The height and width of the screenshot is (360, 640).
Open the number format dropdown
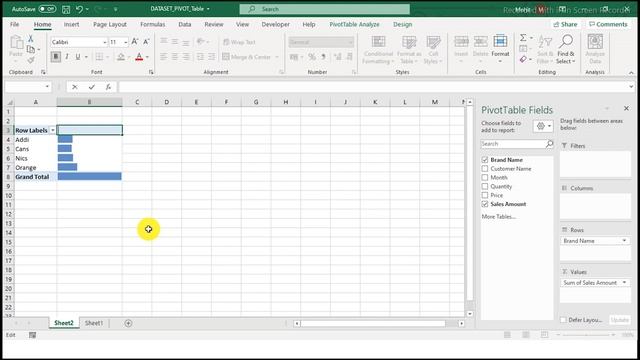coord(350,42)
